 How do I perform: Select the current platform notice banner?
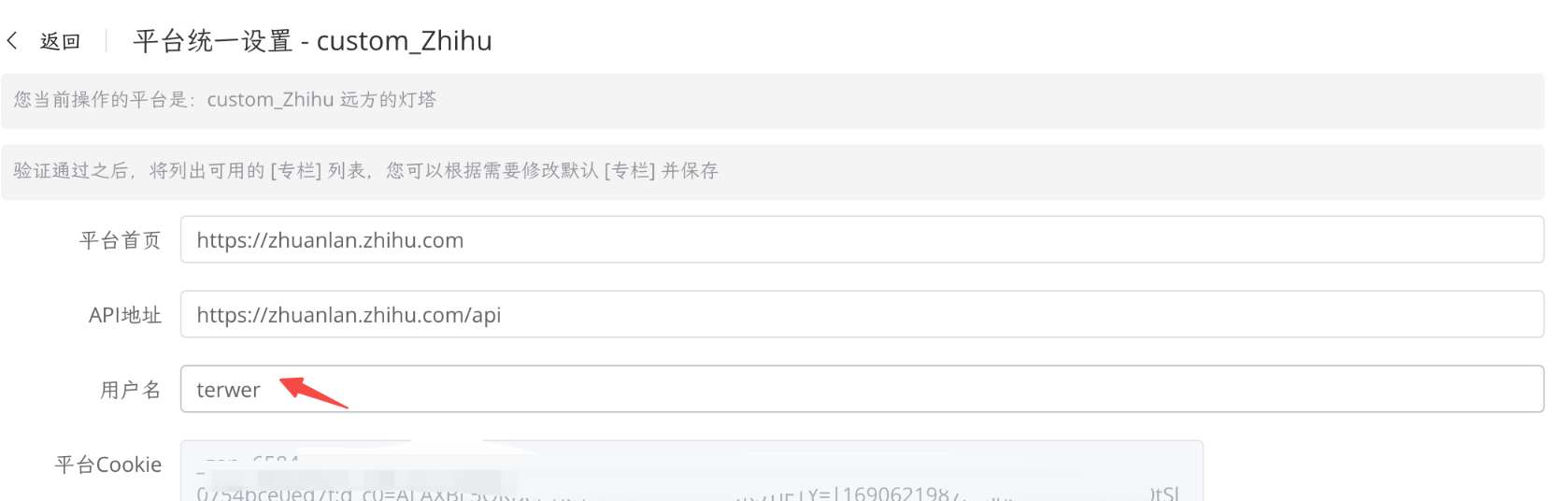pyautogui.click(x=772, y=101)
